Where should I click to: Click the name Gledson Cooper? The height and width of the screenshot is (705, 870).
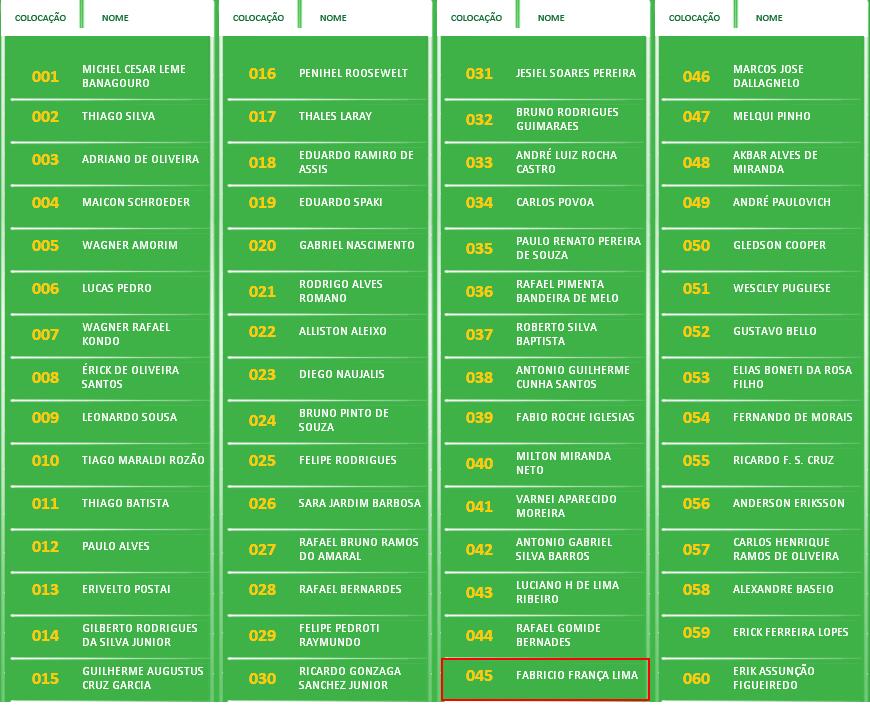point(779,245)
